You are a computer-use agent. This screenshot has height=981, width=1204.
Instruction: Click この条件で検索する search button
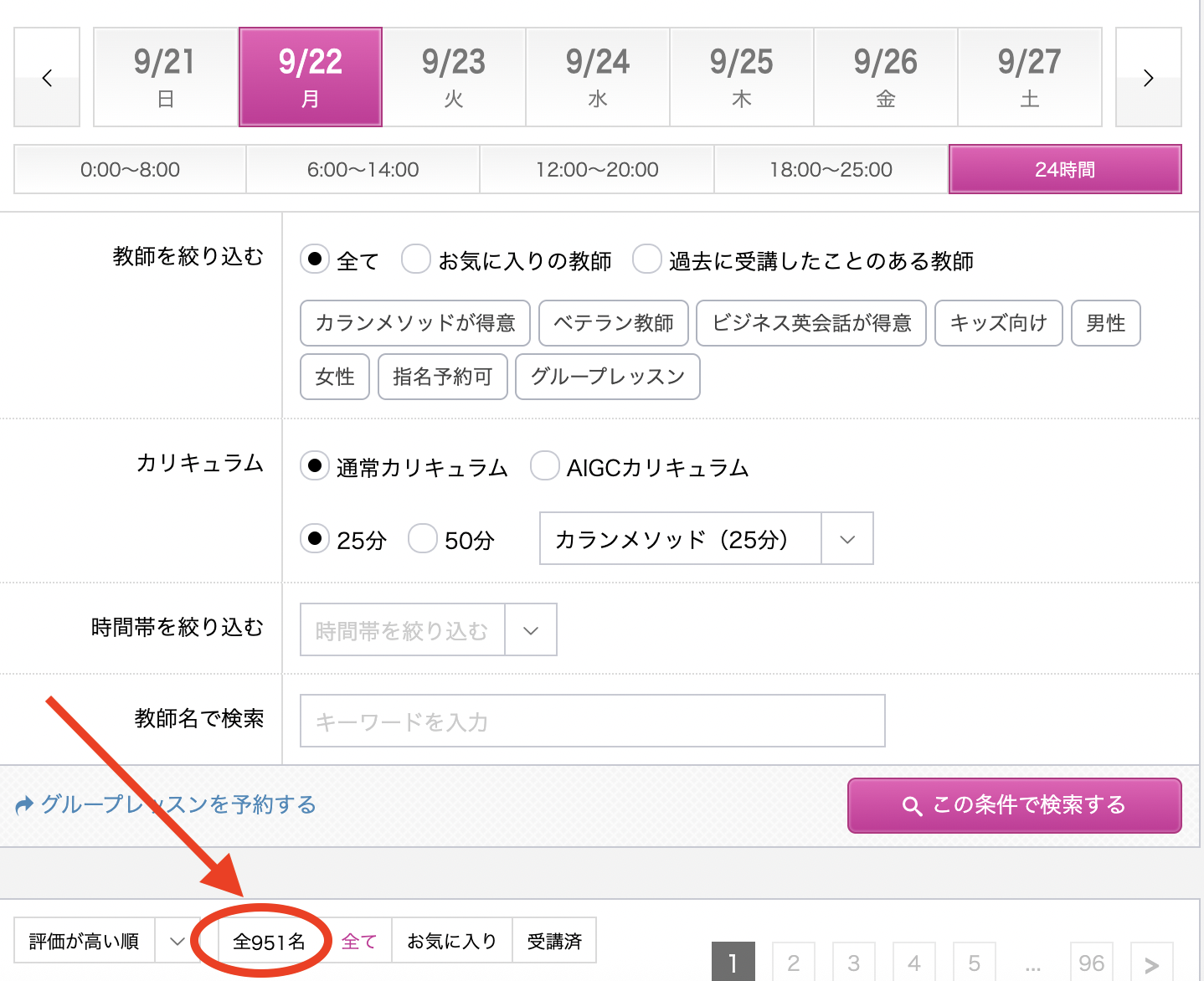pos(1014,805)
